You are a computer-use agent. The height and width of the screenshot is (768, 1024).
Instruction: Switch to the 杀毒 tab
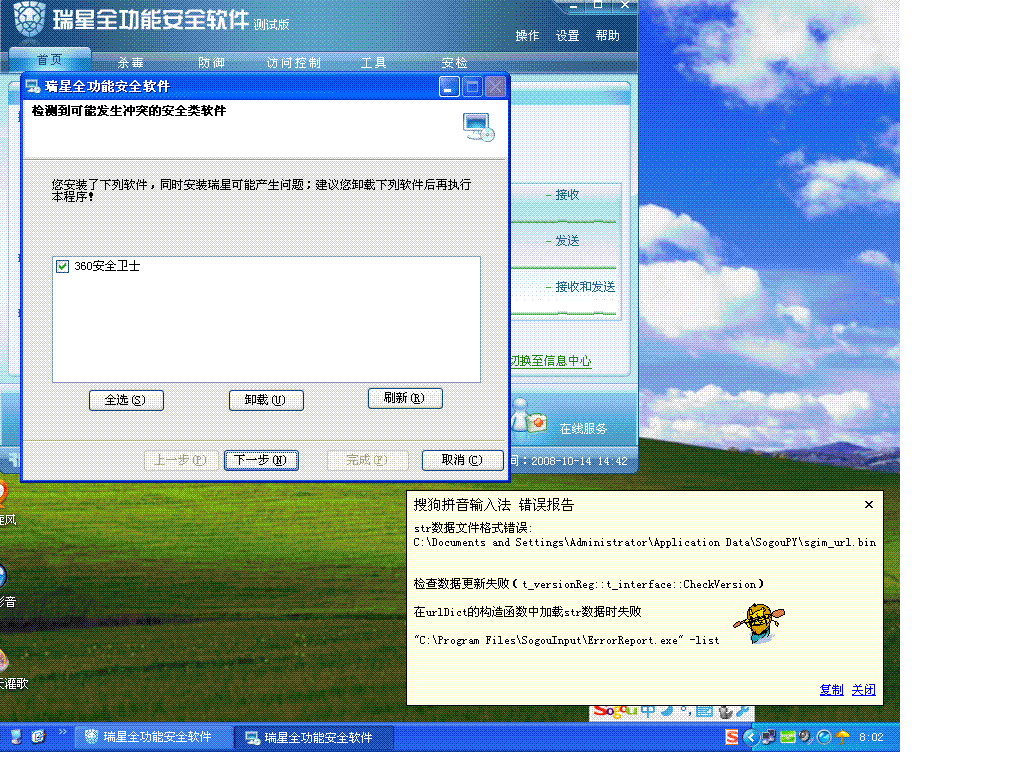click(x=131, y=63)
